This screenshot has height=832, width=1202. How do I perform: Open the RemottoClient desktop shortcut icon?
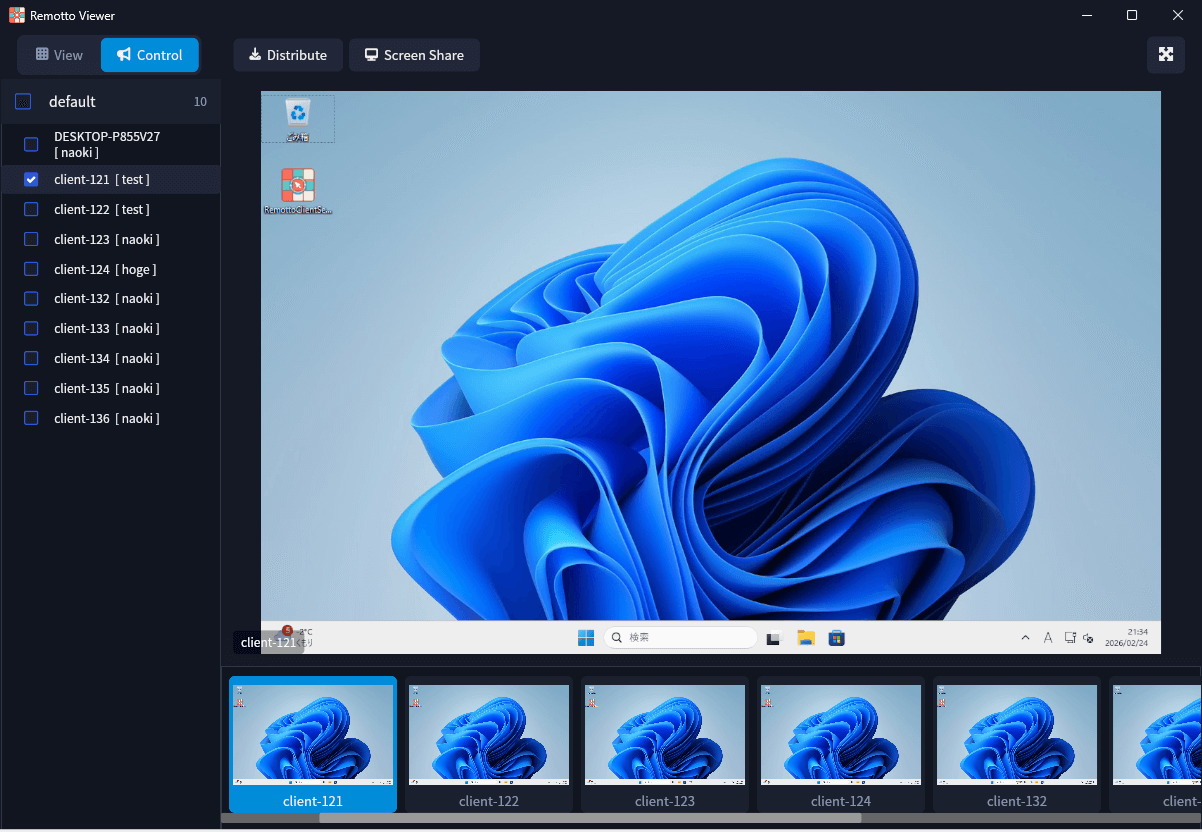pos(297,186)
